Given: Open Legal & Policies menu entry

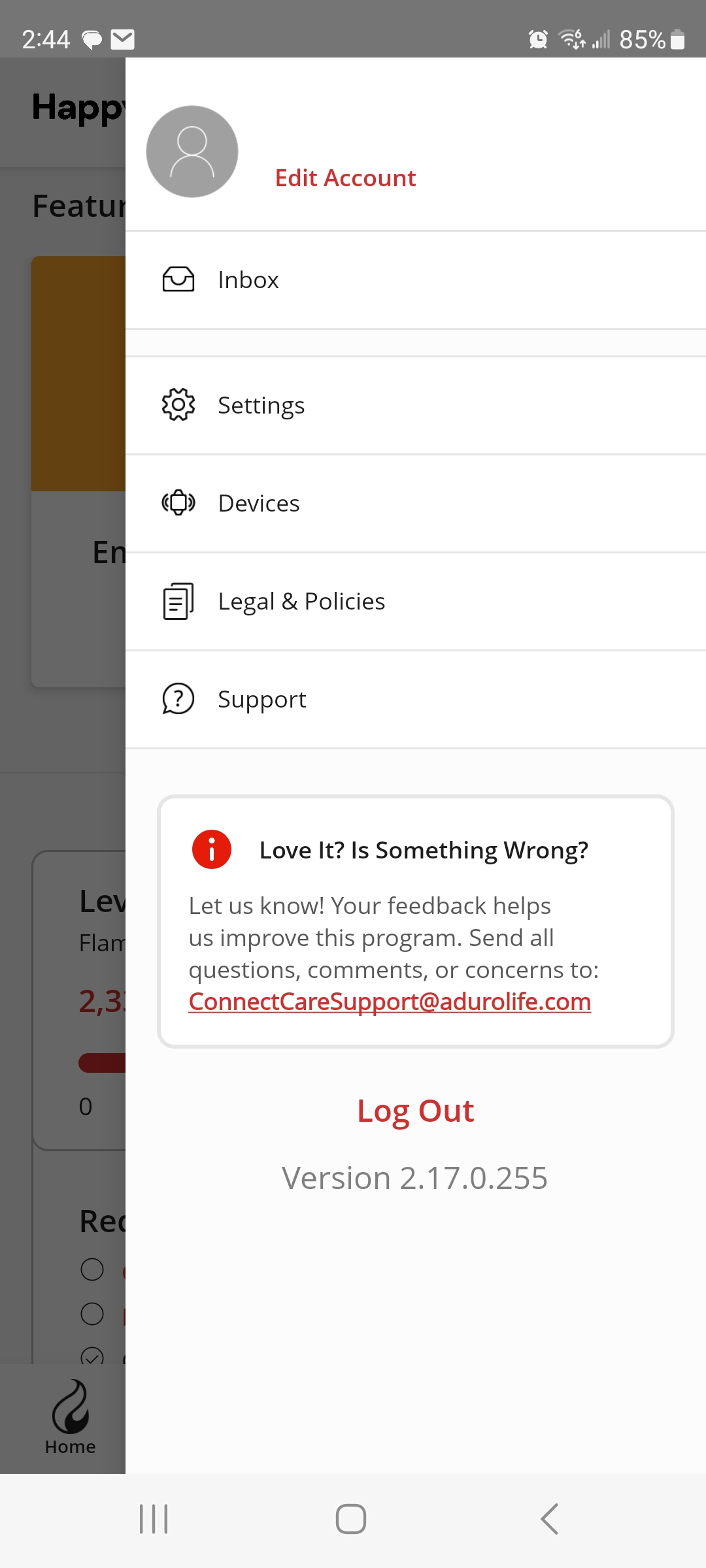Looking at the screenshot, I should (x=416, y=601).
